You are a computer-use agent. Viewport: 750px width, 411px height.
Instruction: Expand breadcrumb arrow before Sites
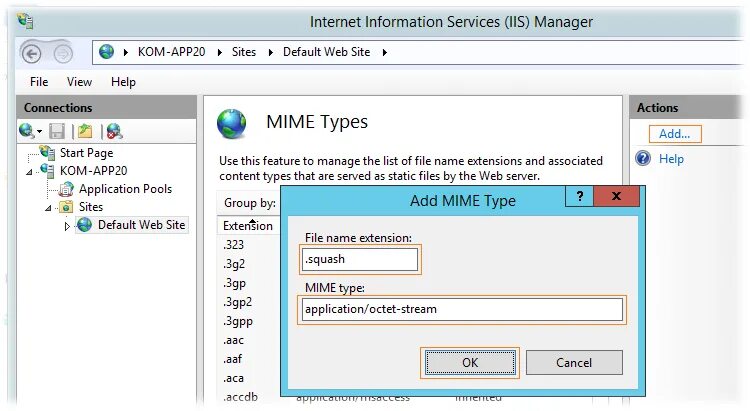220,52
